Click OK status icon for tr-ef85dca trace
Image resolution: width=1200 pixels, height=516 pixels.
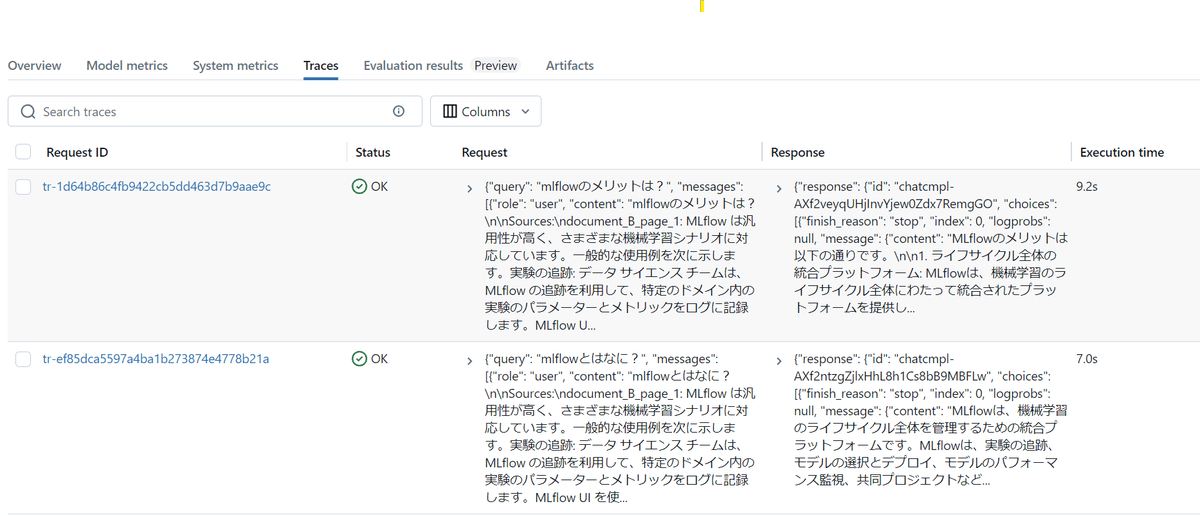point(360,358)
